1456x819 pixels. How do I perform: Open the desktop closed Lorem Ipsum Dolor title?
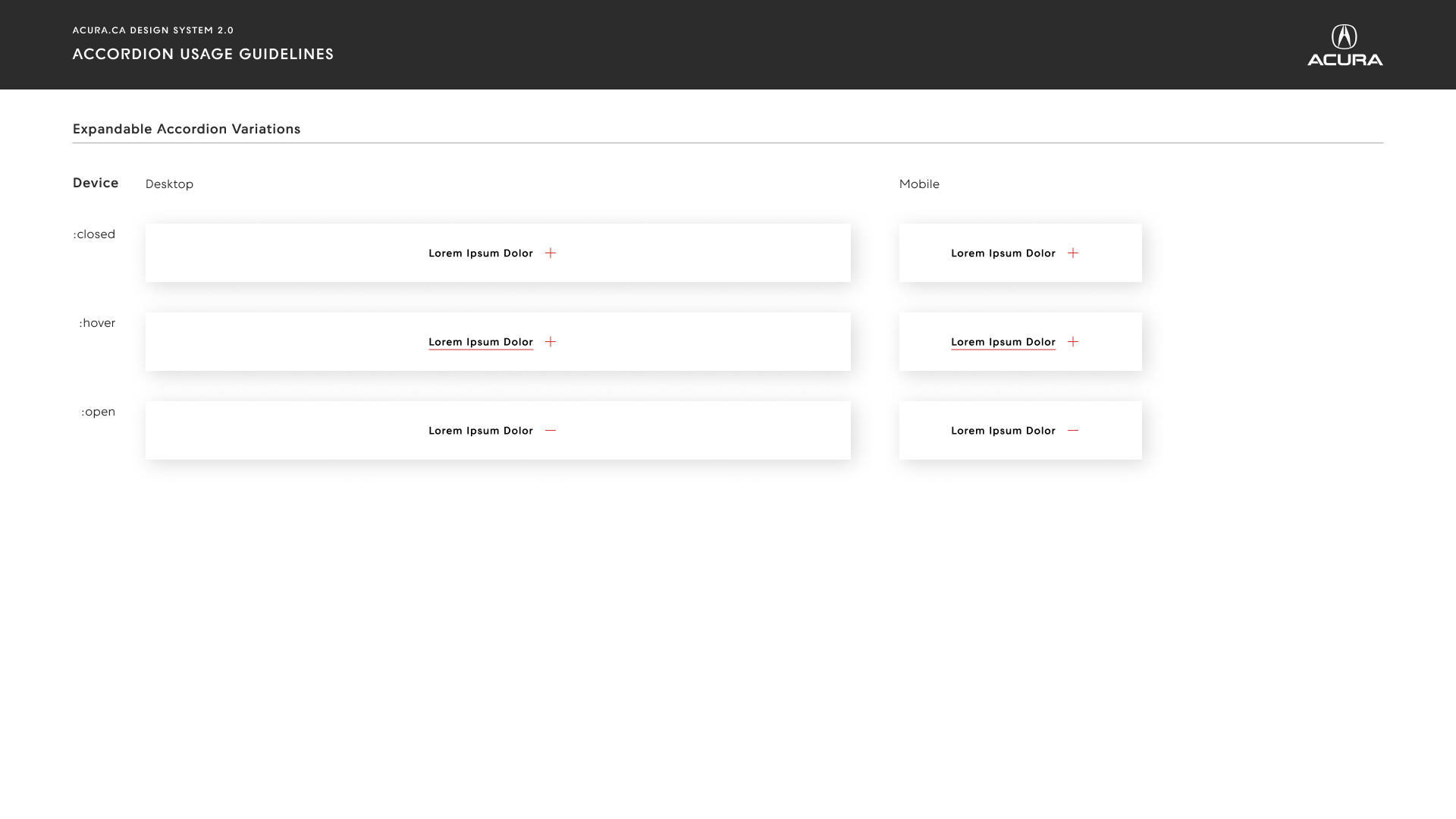[481, 253]
